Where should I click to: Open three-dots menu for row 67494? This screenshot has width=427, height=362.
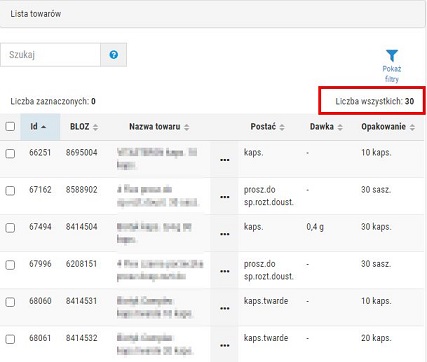[225, 234]
